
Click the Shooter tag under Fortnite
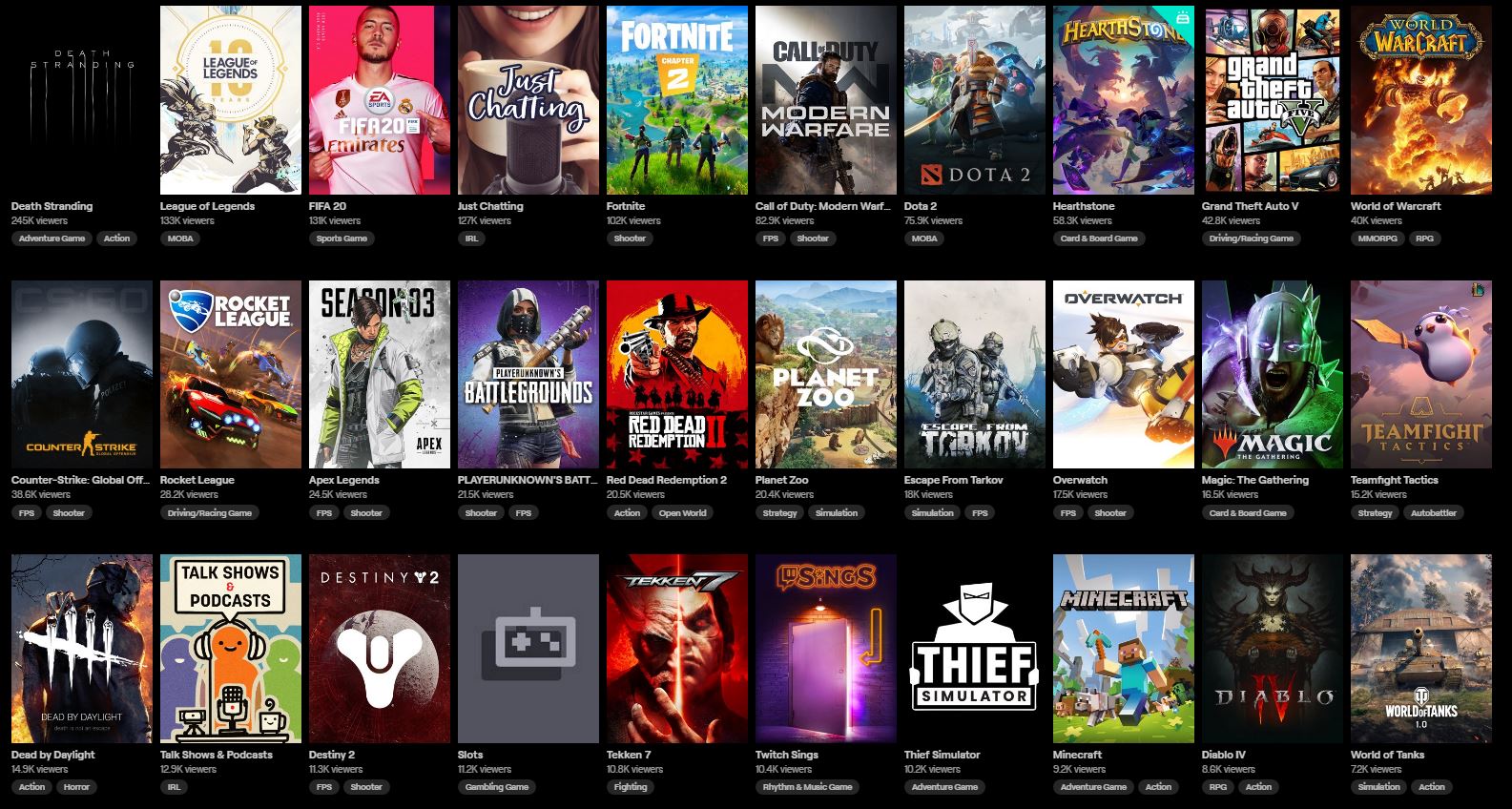pos(630,239)
